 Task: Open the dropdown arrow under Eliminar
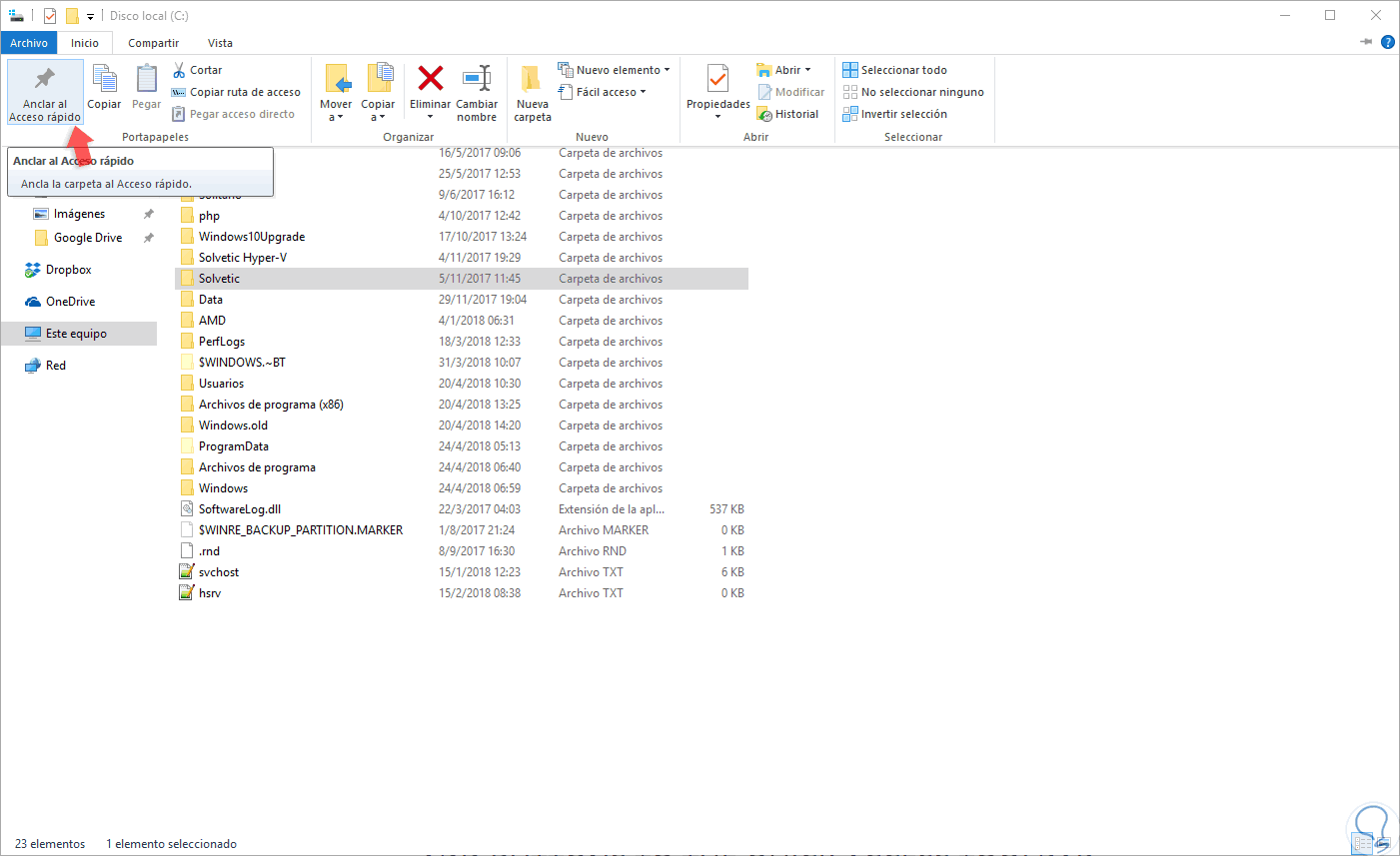coord(431,117)
